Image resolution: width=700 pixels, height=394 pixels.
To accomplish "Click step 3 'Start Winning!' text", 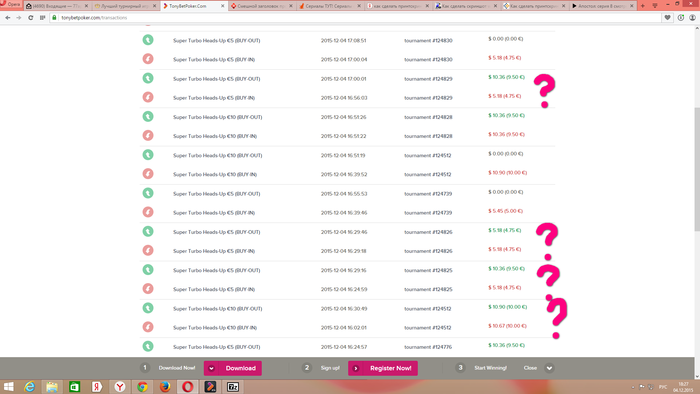I will click(490, 368).
